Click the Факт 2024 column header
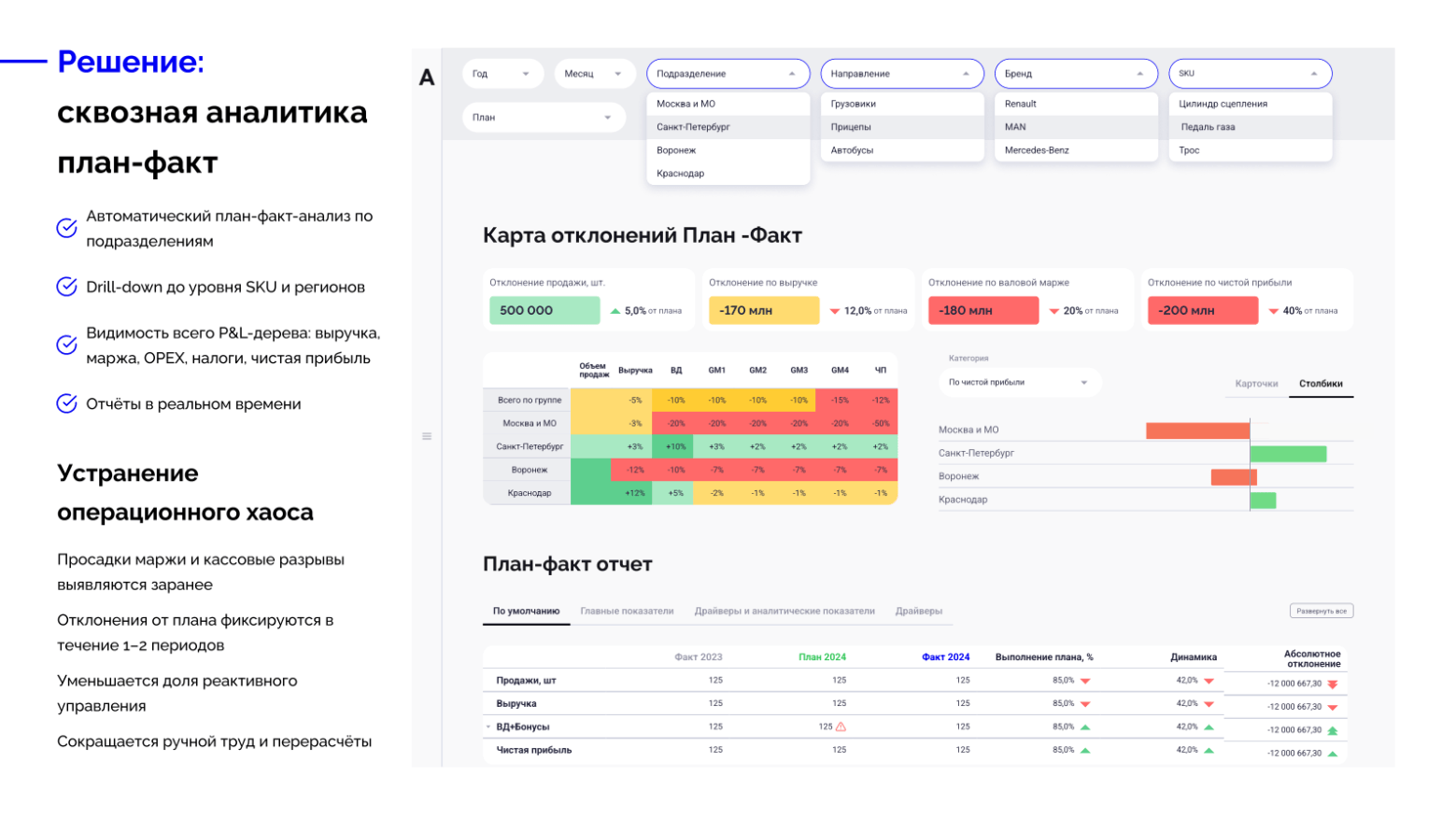This screenshot has width=1456, height=818. 946,657
